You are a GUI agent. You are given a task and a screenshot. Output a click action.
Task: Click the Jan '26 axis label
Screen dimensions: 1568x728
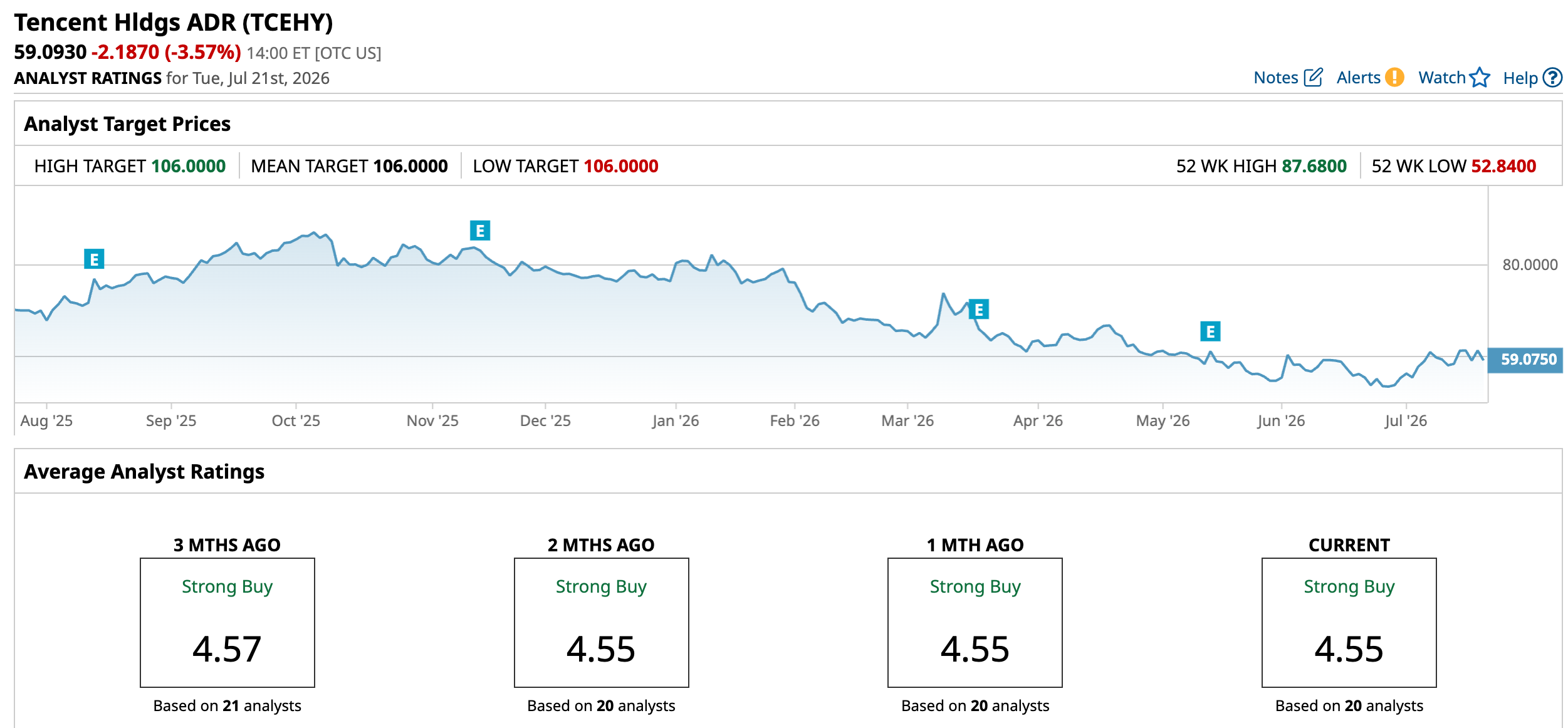coord(675,420)
